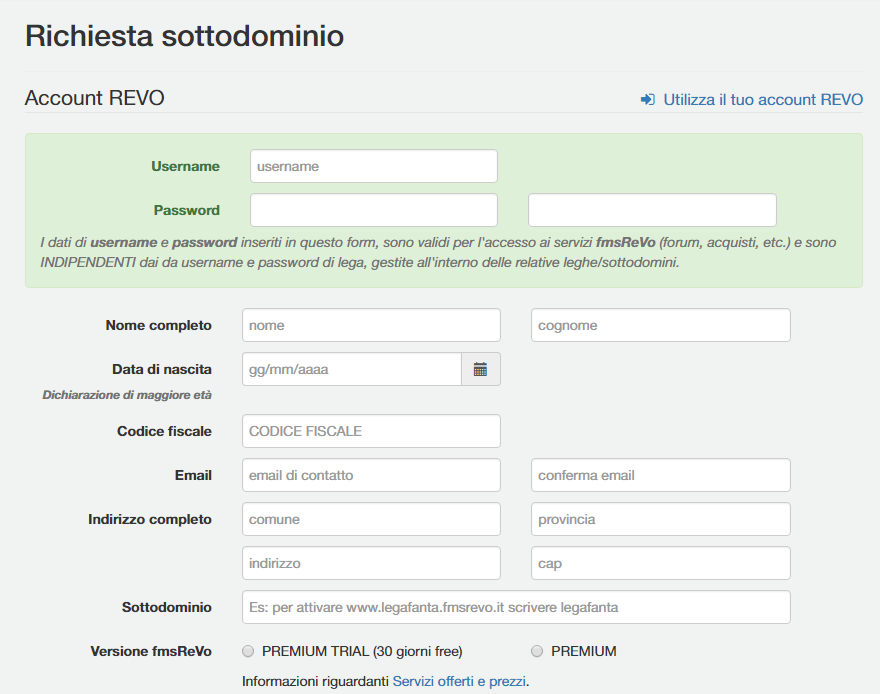
Task: Select PREMIUM TRIAL (30 giorni free) option
Action: [249, 651]
